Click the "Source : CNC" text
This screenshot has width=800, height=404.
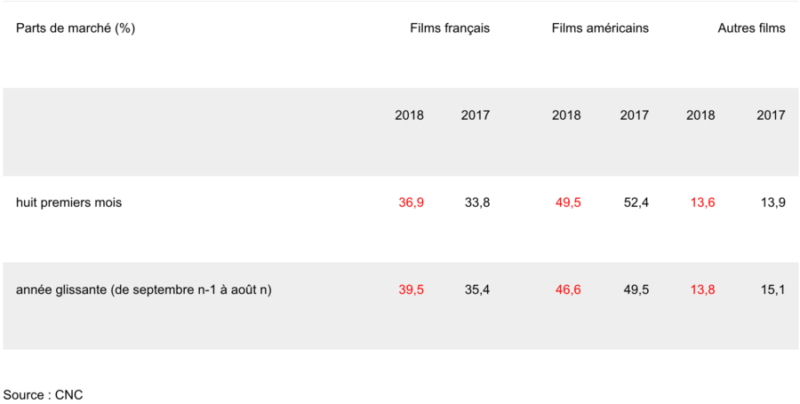(x=43, y=394)
